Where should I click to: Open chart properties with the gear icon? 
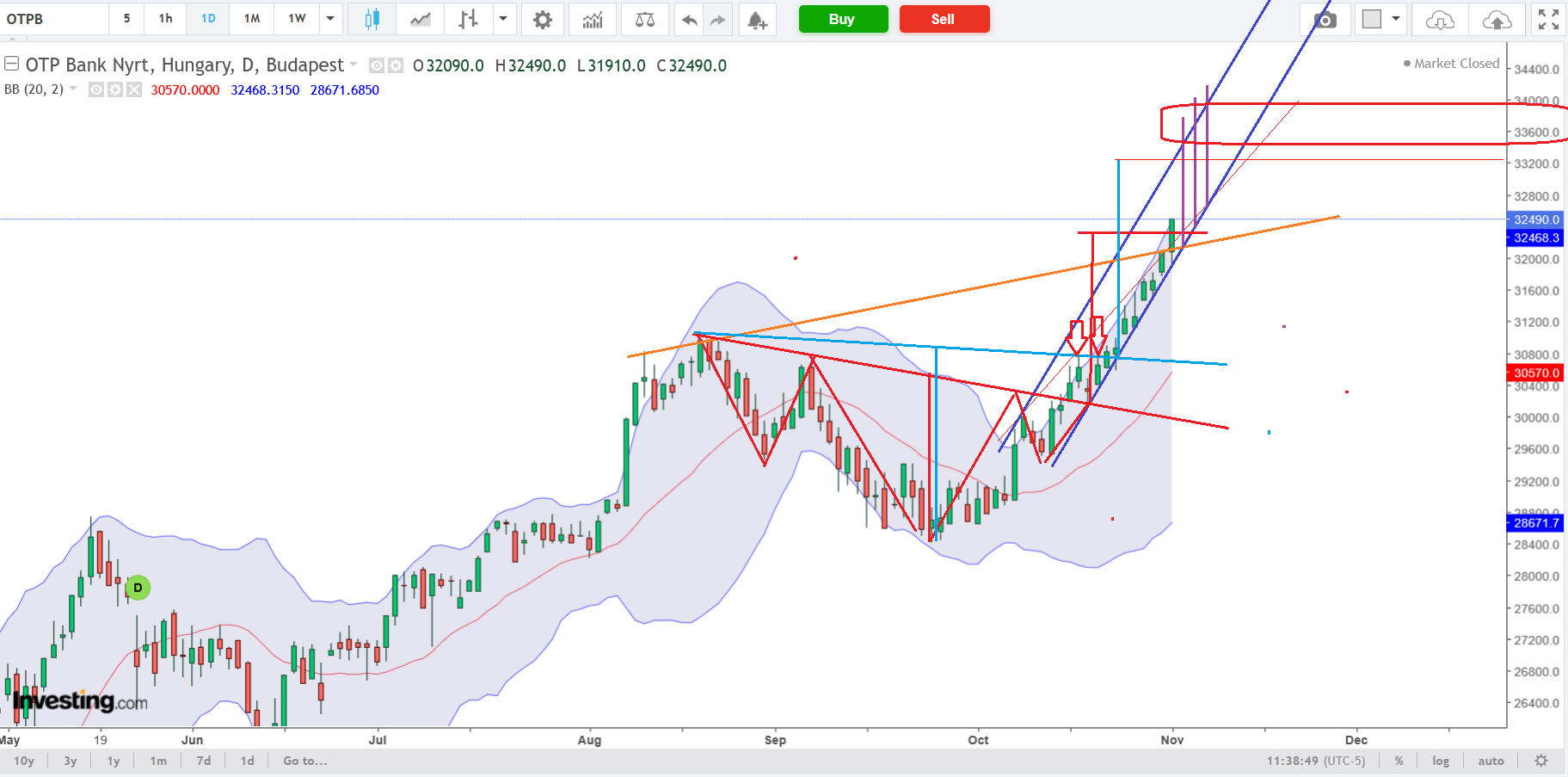[542, 19]
